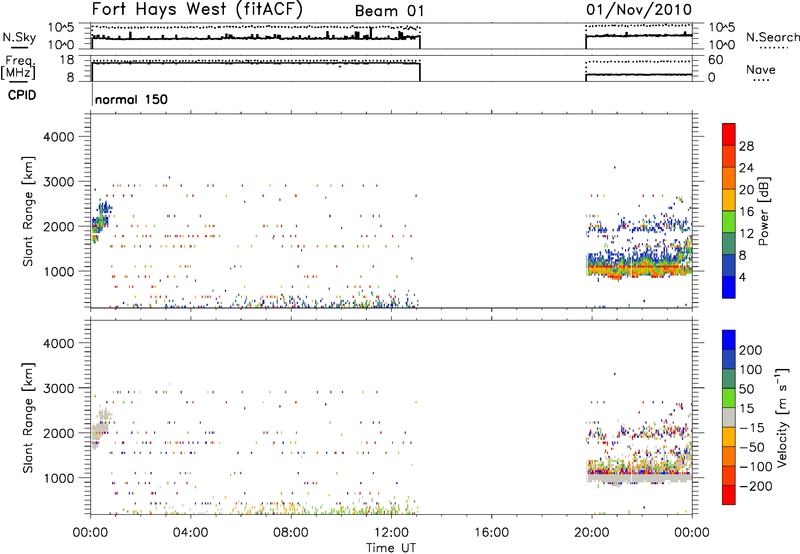Click the Freq. [MHz] axis label
The width and height of the screenshot is (800, 554).
[19, 67]
